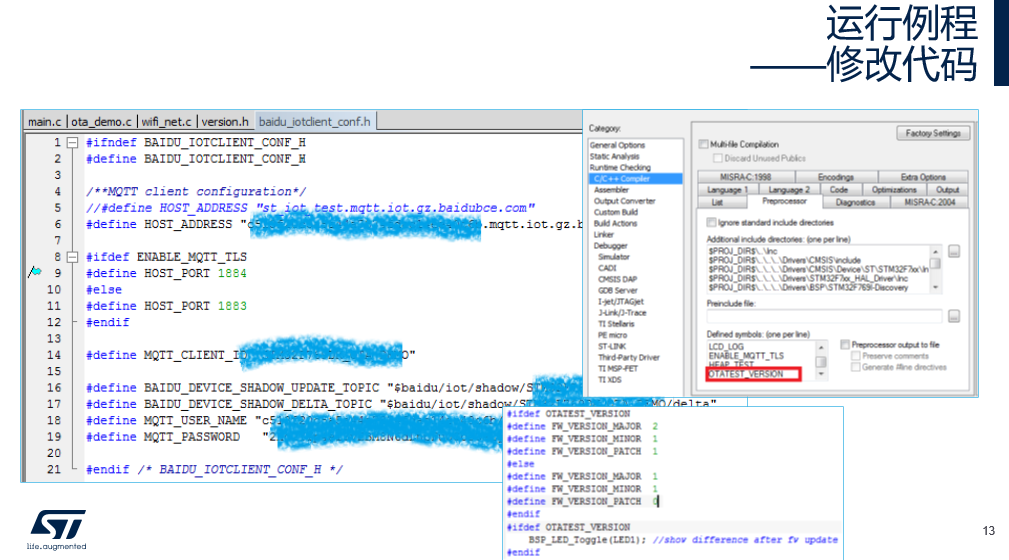Screen dimensions: 1009x560
Task: Select TI Stellaris category
Action: pyautogui.click(x=616, y=324)
